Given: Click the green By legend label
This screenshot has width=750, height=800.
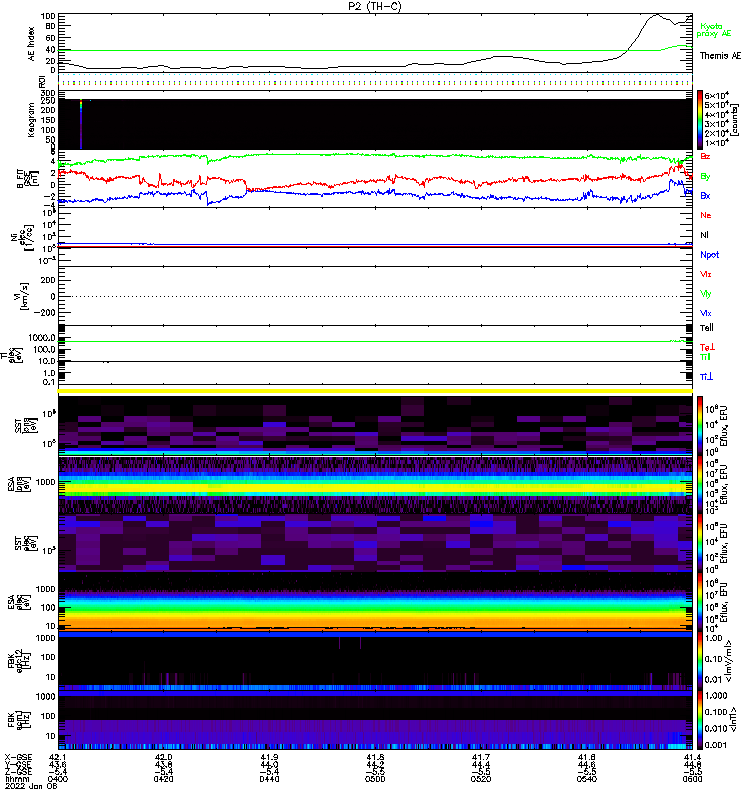Looking at the screenshot, I should pos(705,176).
